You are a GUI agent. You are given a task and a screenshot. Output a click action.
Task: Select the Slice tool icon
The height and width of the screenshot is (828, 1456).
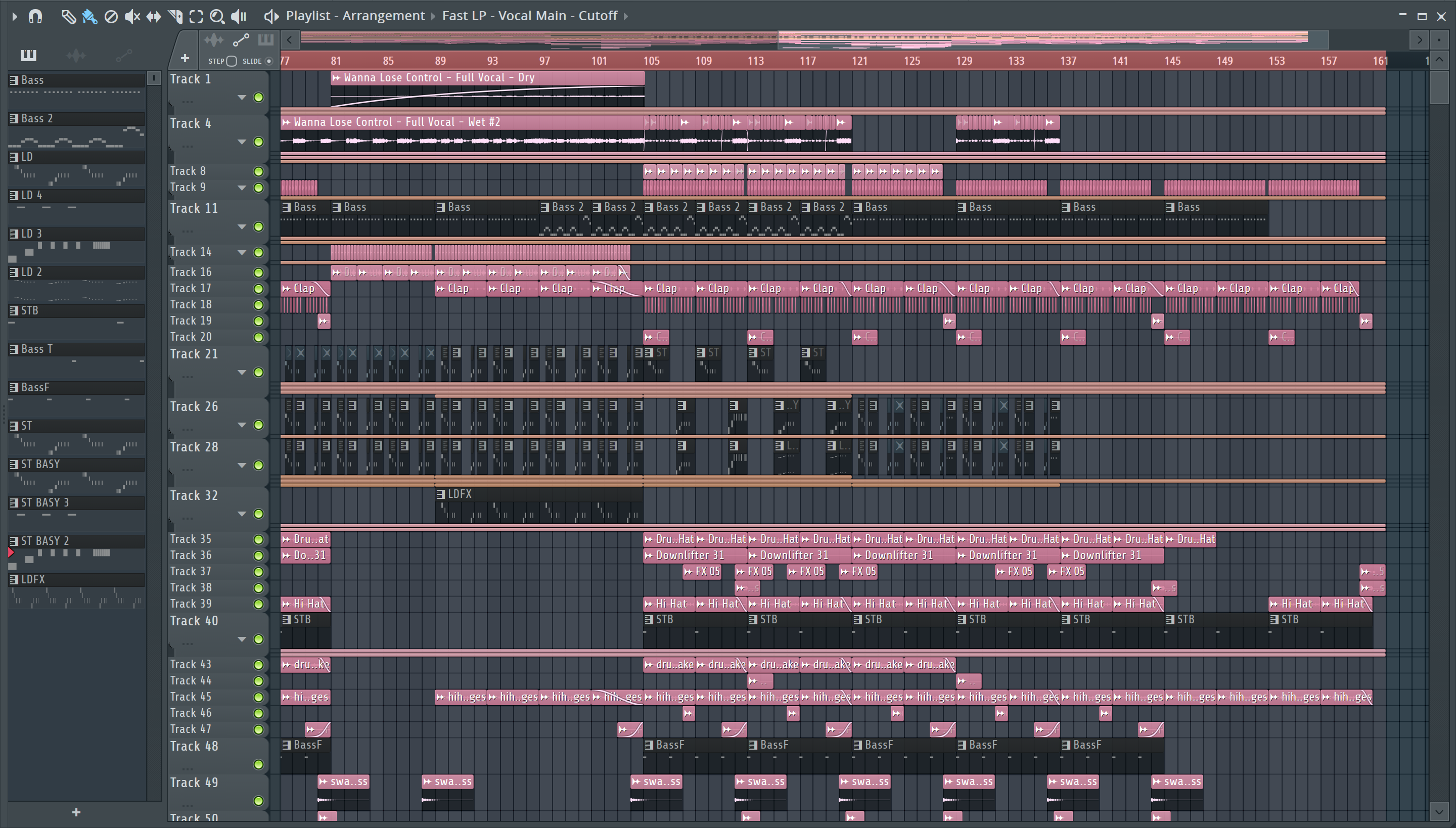tap(175, 17)
